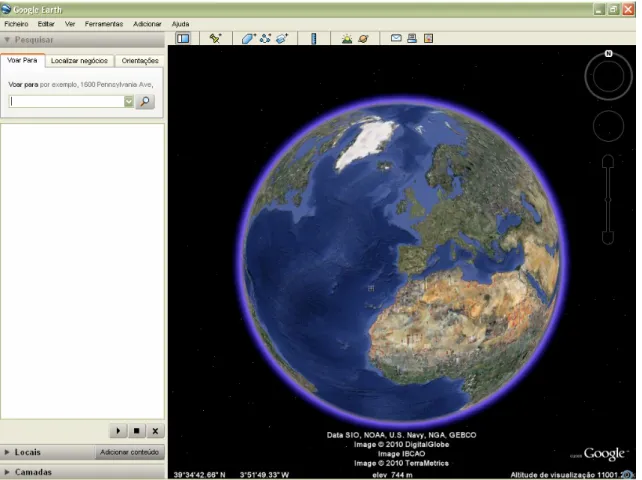Expand the Locais panel

(7, 452)
